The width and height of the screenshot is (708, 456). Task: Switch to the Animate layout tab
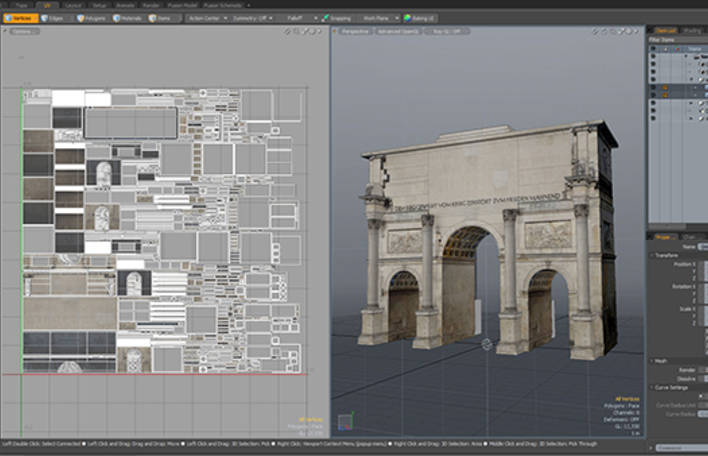coord(125,5)
